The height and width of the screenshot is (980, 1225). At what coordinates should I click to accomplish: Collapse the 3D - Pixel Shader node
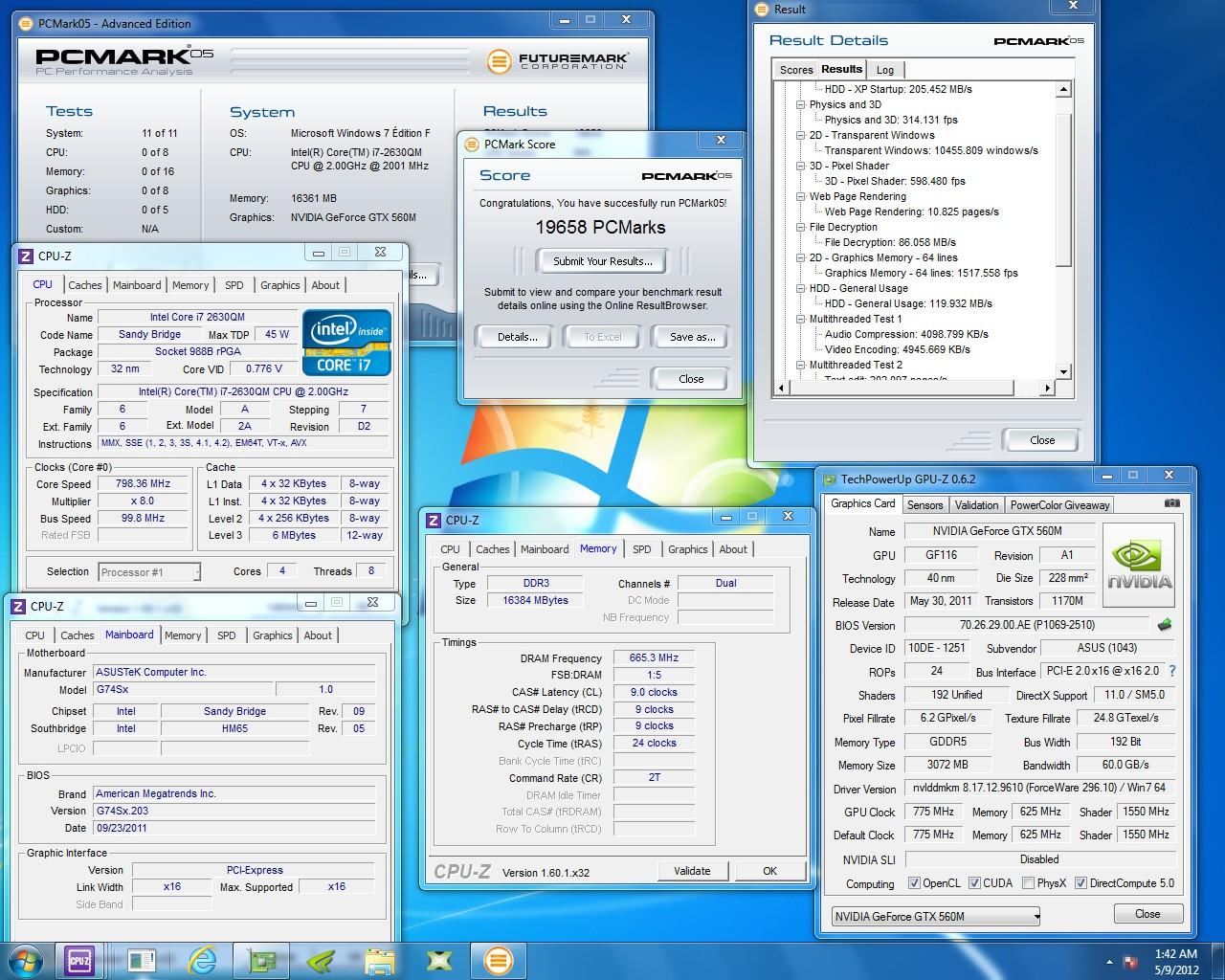click(801, 166)
